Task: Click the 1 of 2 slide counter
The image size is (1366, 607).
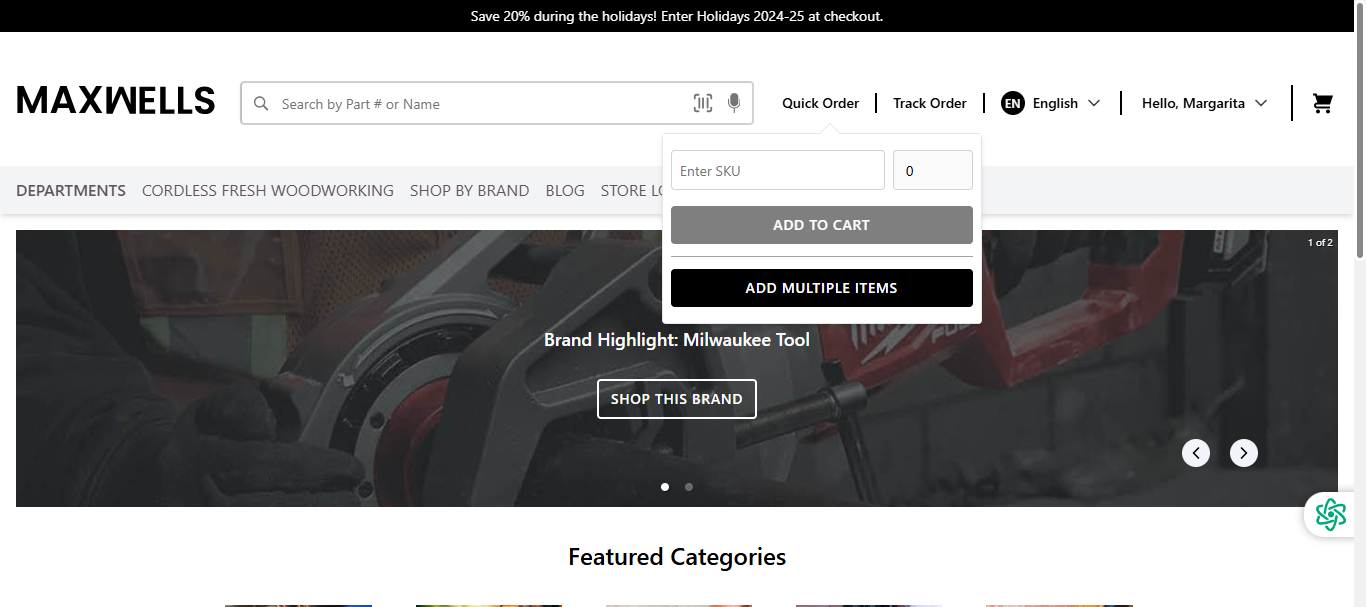Action: [x=1320, y=242]
